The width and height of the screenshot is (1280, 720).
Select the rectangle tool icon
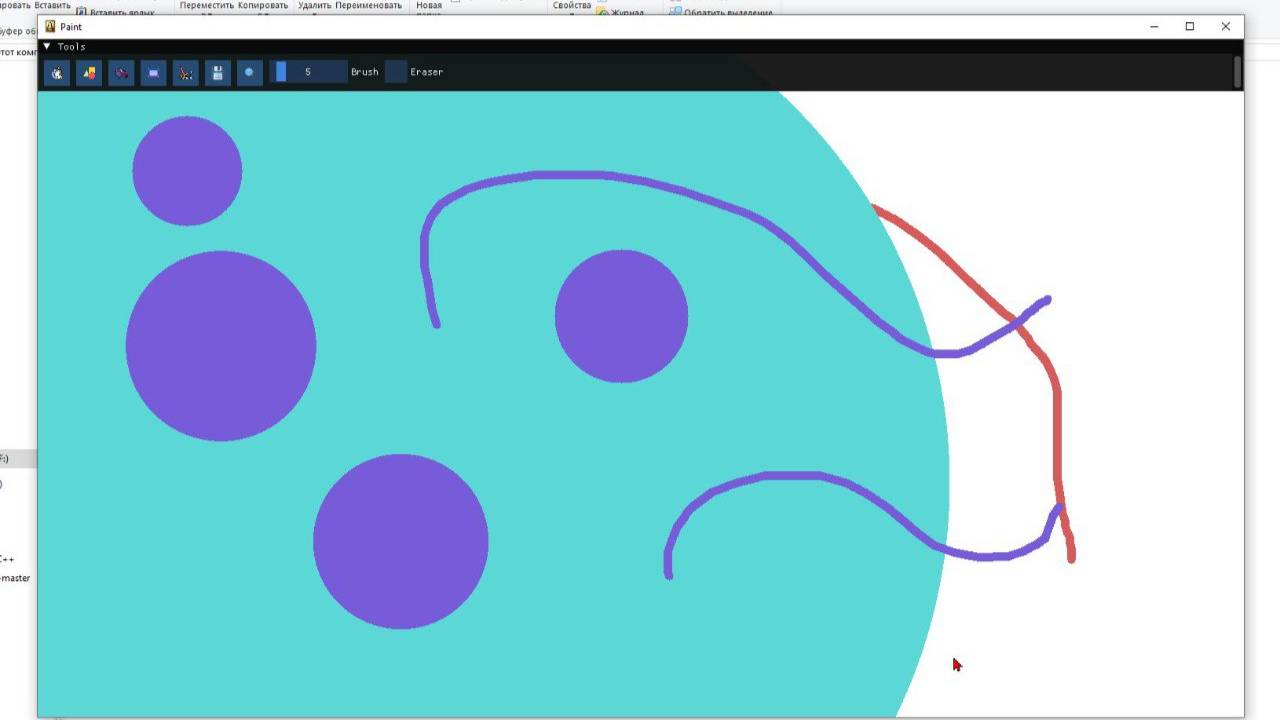tap(153, 72)
